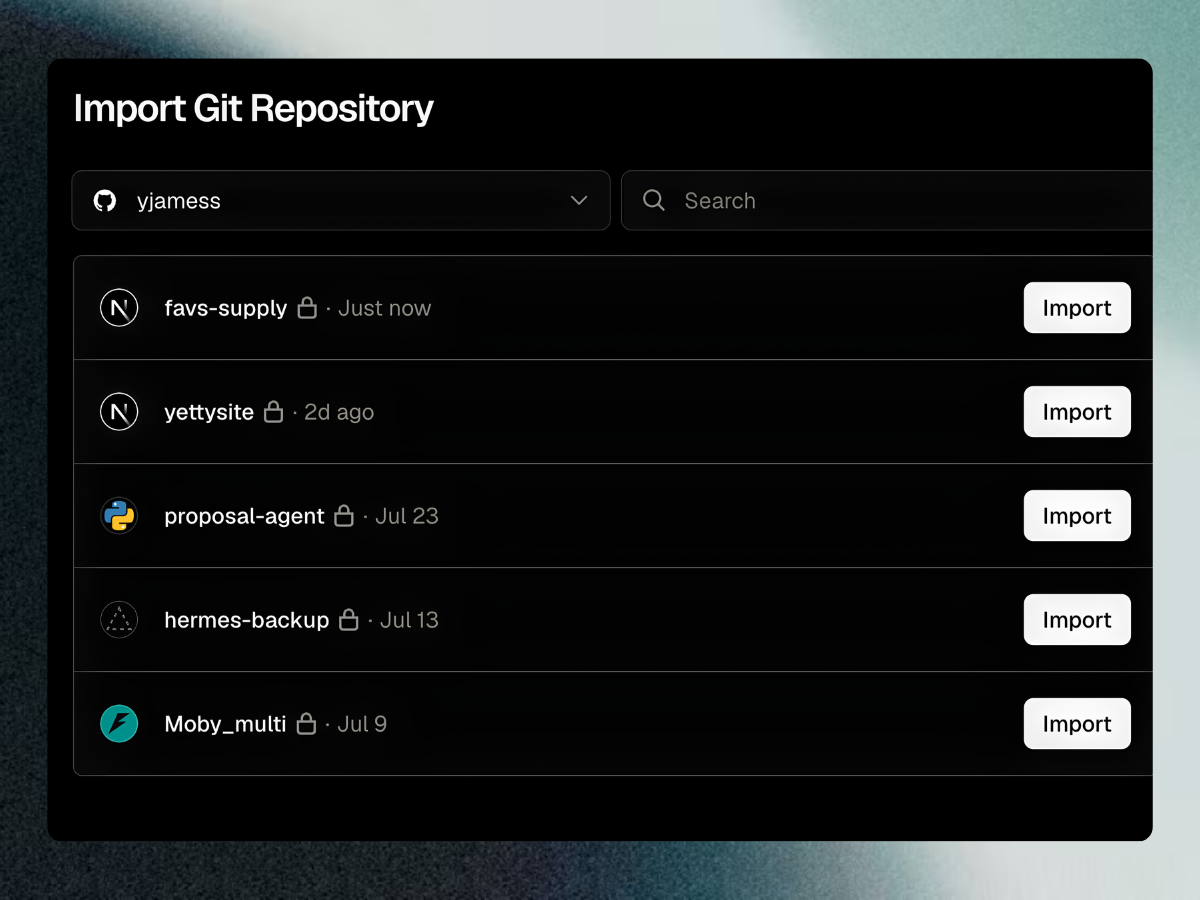This screenshot has height=900, width=1200.
Task: Focus the repository Search field
Action: coord(887,201)
